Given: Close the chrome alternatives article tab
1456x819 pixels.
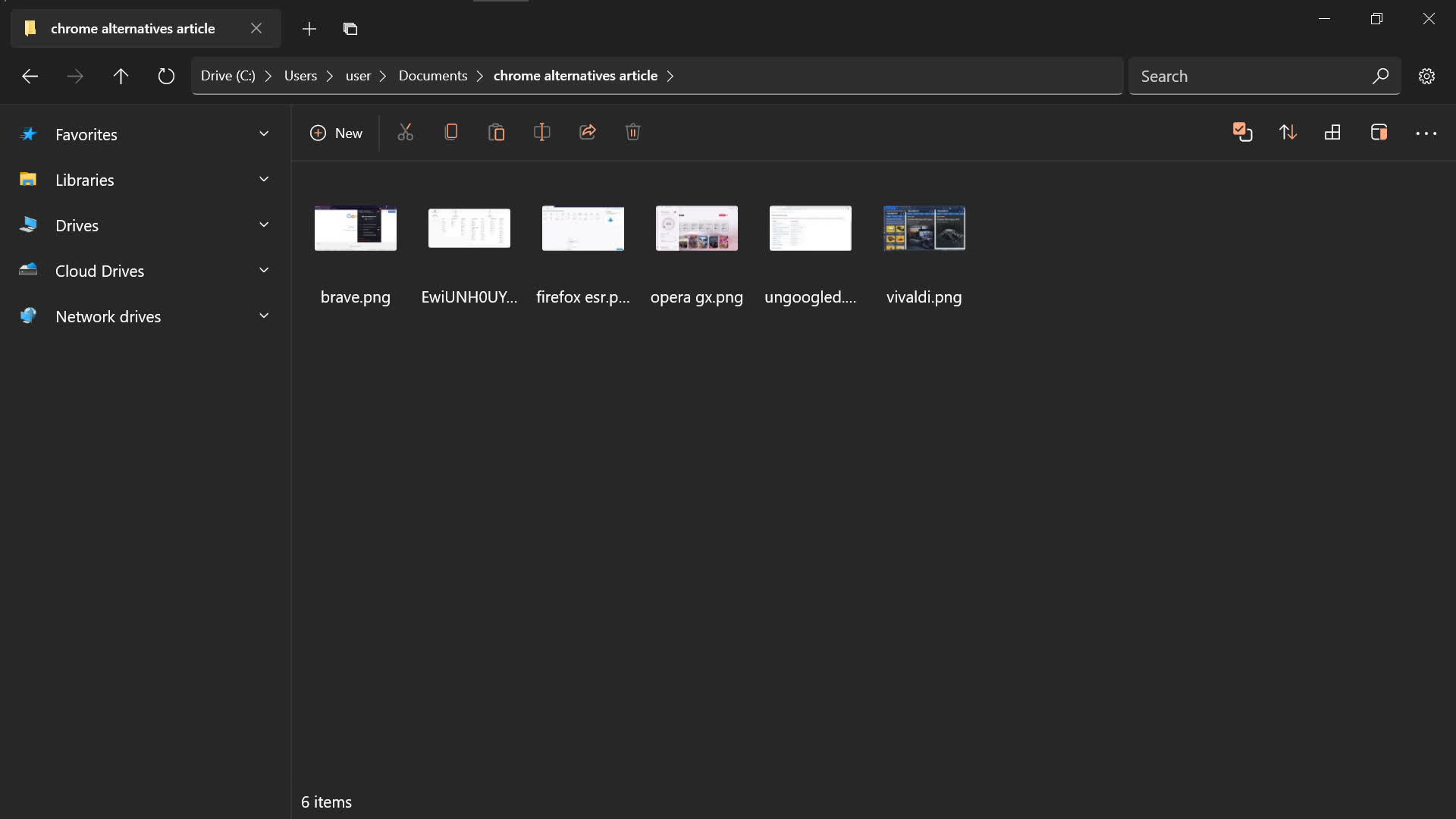Looking at the screenshot, I should point(256,29).
